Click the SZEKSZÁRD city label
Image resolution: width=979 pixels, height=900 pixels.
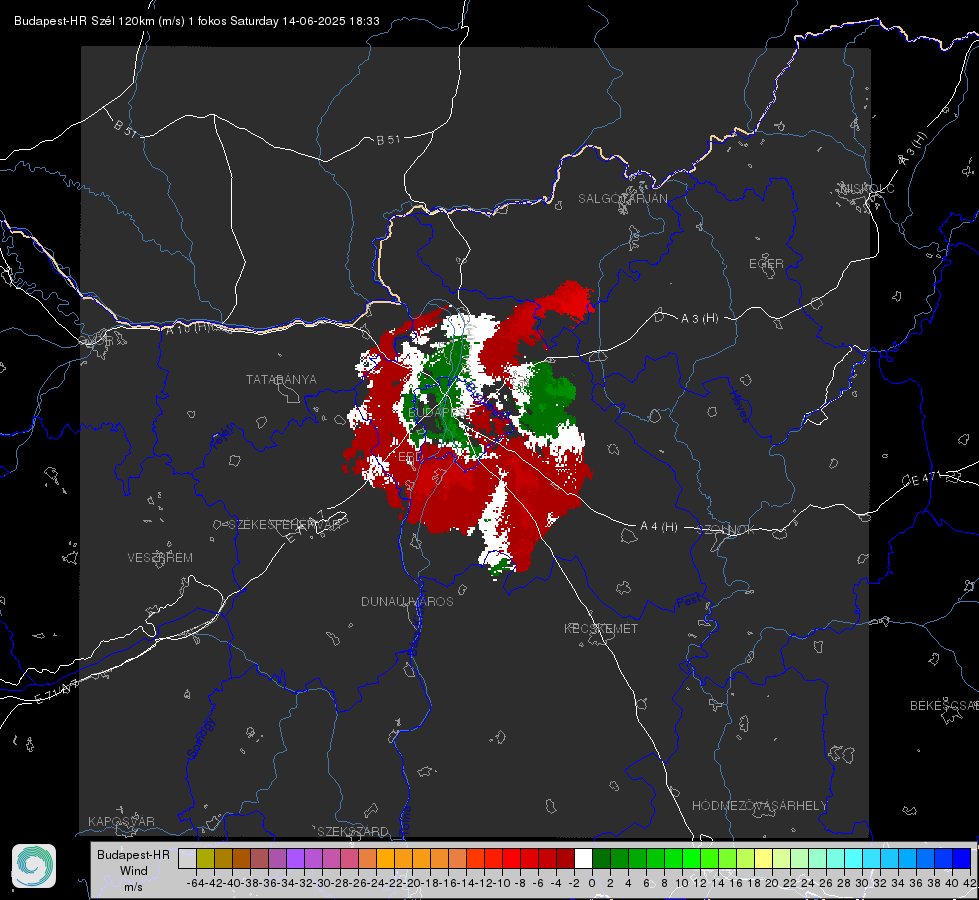(353, 831)
